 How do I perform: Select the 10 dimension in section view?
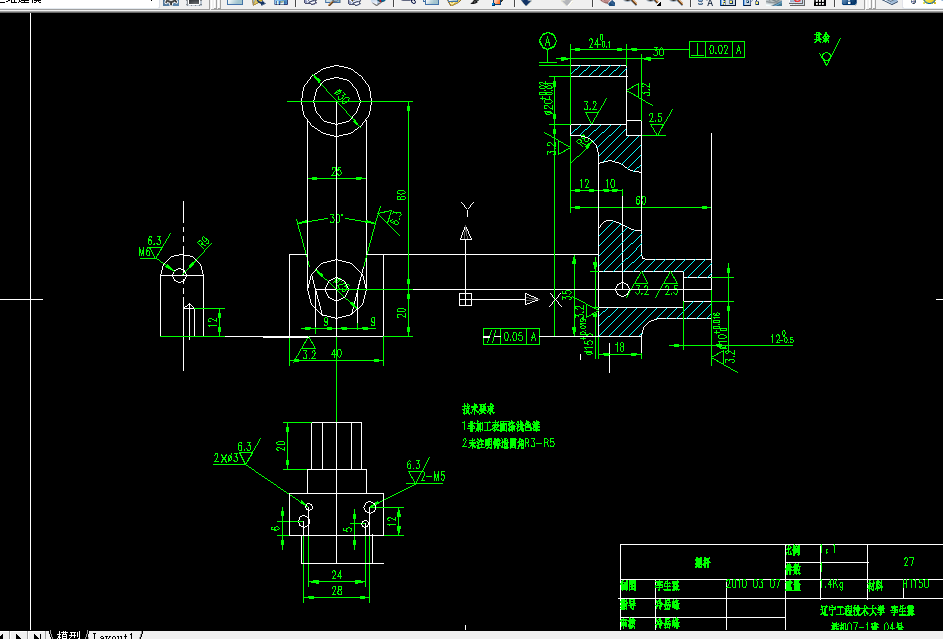[x=610, y=184]
